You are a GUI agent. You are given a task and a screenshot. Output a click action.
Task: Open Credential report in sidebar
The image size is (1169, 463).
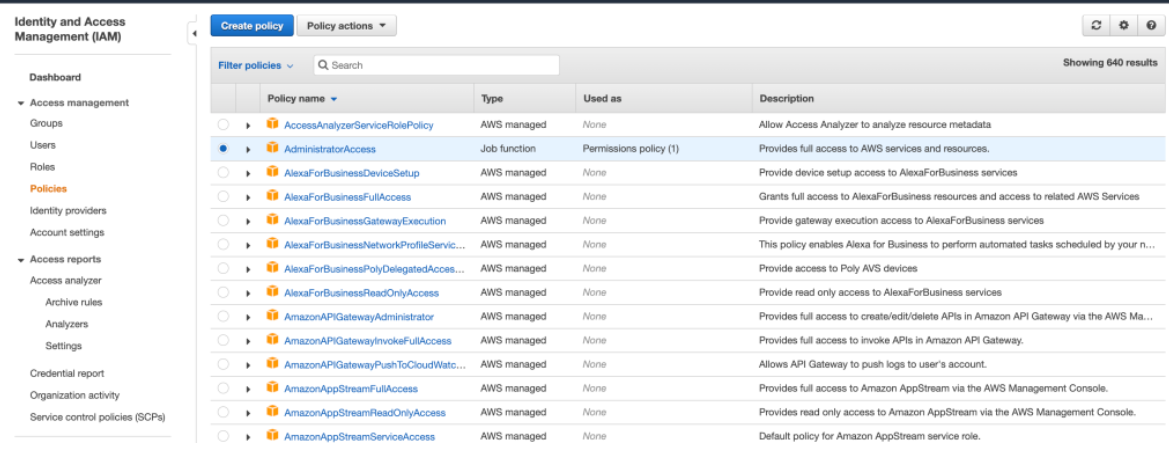(x=67, y=373)
